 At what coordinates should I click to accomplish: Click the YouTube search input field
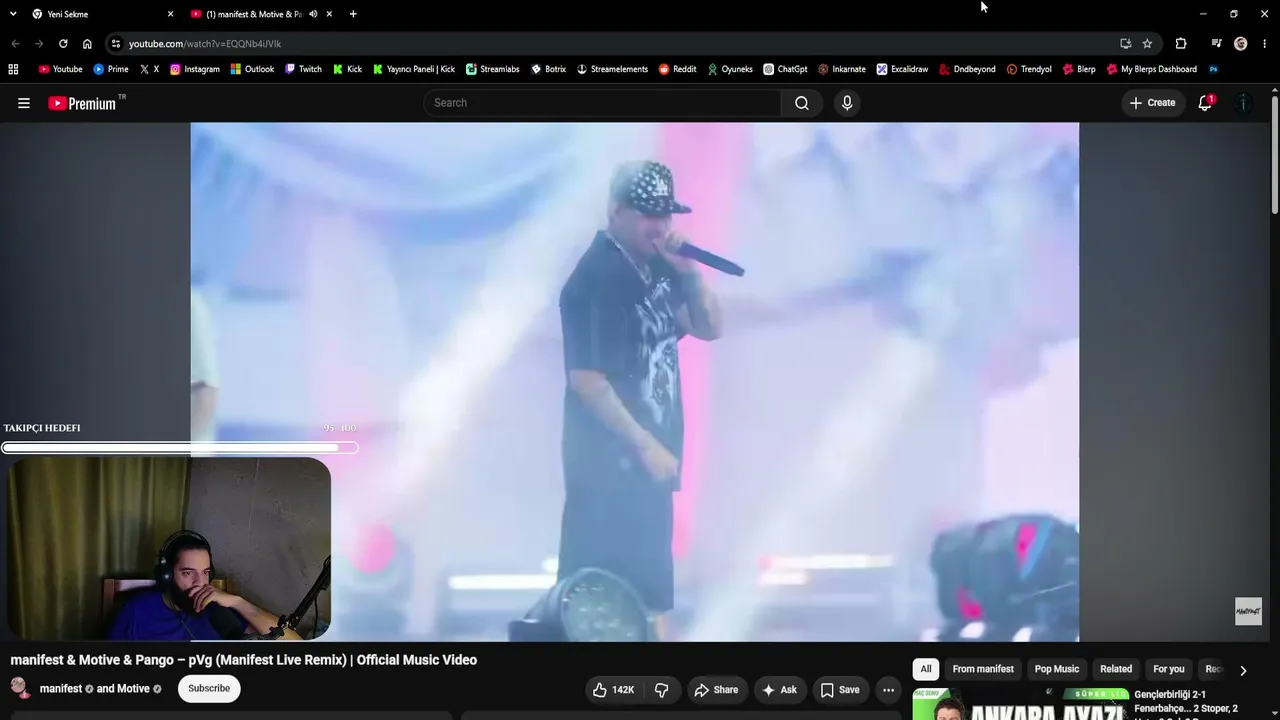602,103
